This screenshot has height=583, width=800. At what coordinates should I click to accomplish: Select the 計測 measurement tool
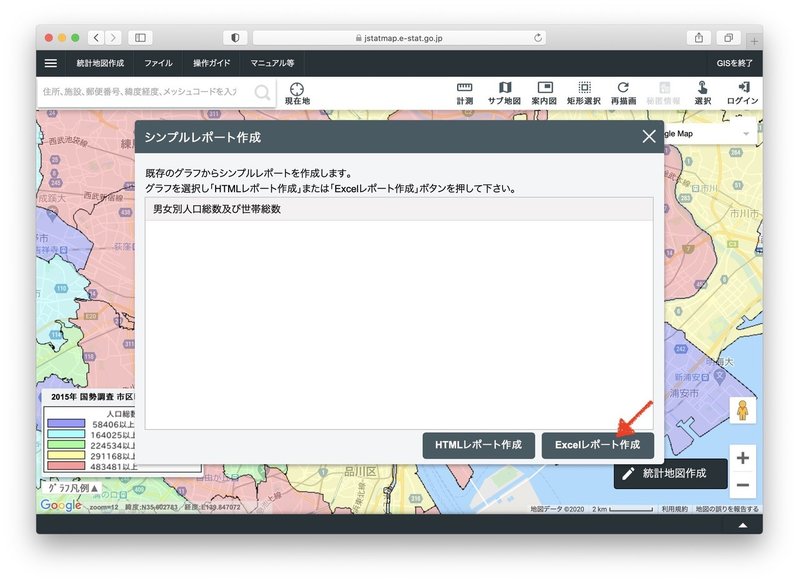[464, 93]
